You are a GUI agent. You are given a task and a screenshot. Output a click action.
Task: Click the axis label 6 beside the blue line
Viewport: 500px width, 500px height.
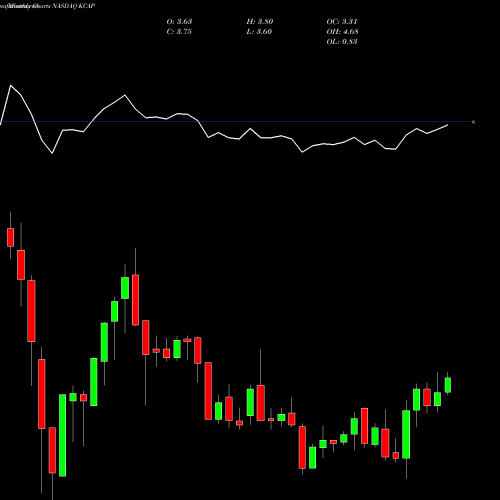[473, 122]
